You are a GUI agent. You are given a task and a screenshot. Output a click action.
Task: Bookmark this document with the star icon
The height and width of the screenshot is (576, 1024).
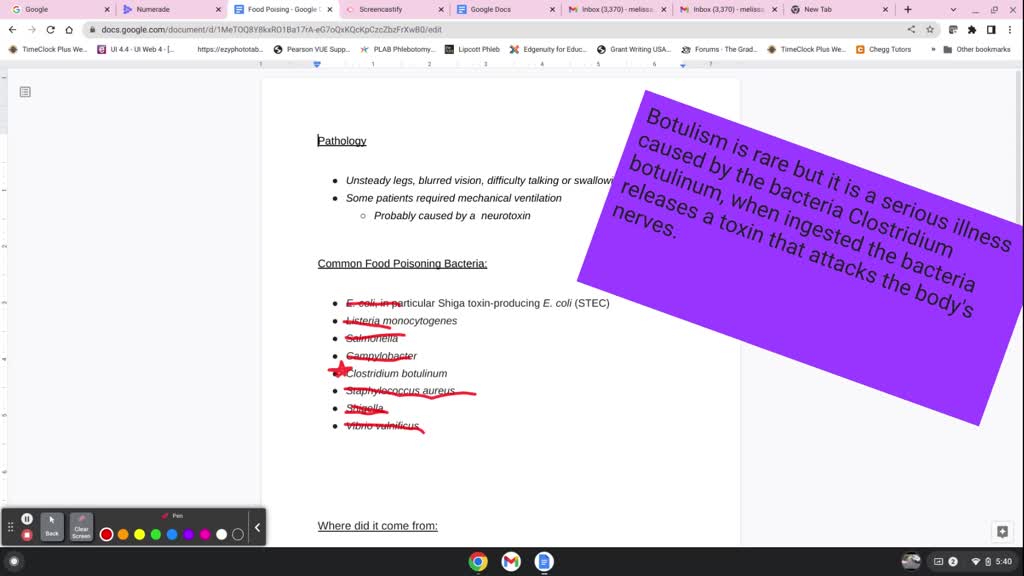click(930, 30)
